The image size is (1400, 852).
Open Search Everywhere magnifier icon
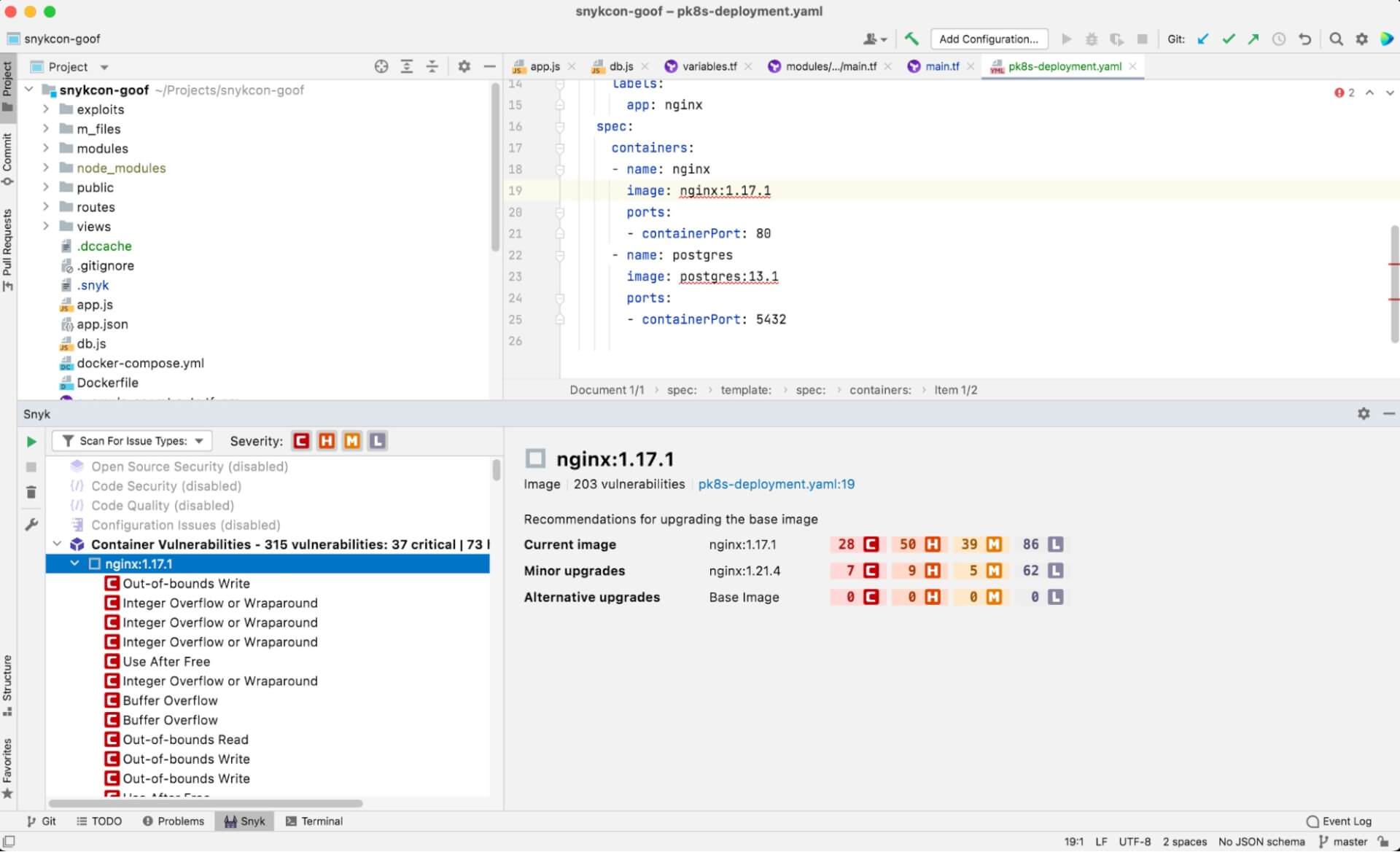point(1336,39)
